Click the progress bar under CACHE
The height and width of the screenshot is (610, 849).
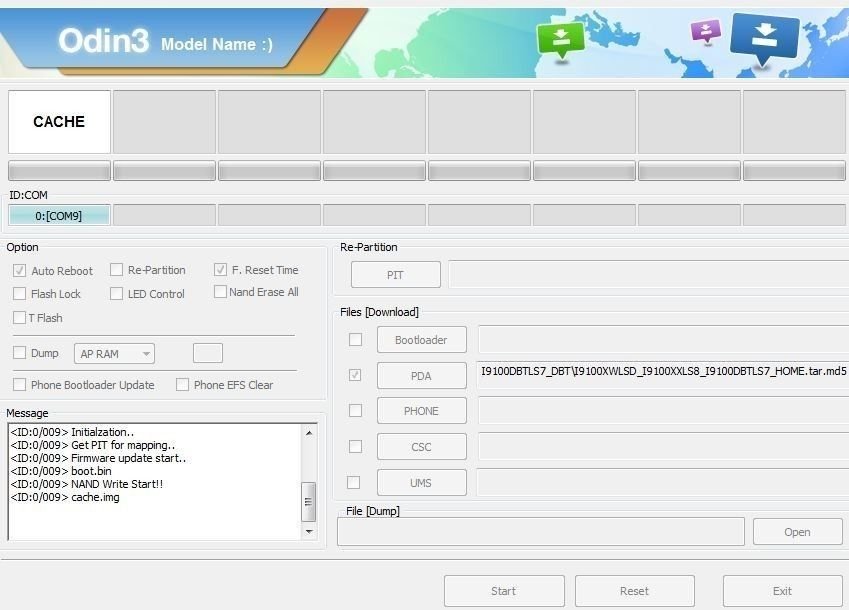click(x=59, y=170)
